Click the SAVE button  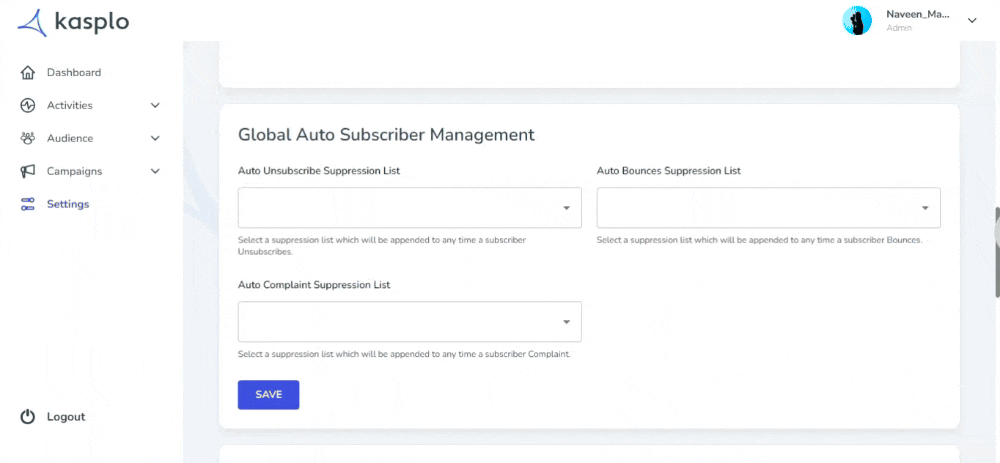click(x=268, y=395)
